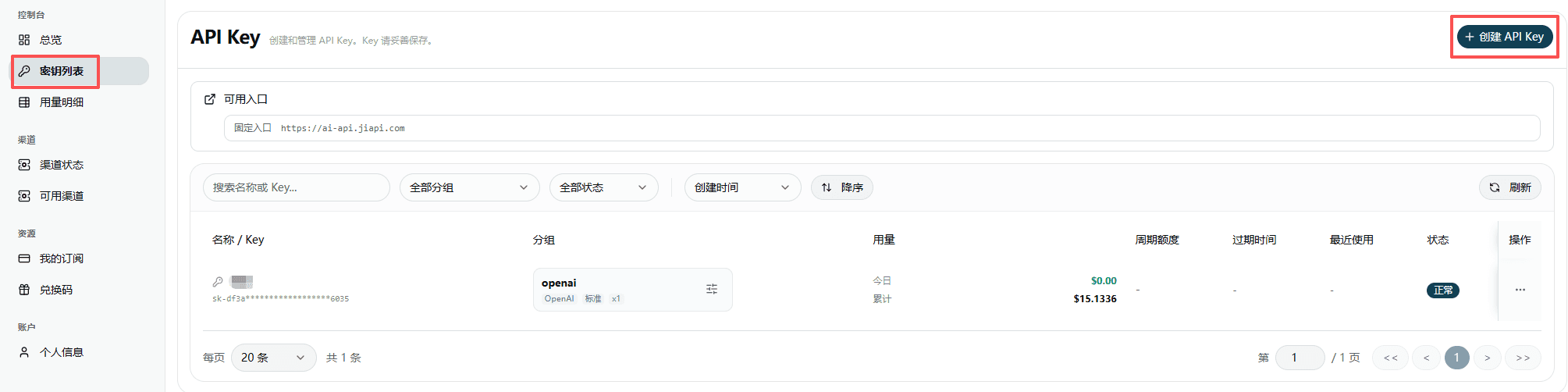1568x392 pixels.
Task: Go to previous page with < button
Action: pyautogui.click(x=1427, y=358)
